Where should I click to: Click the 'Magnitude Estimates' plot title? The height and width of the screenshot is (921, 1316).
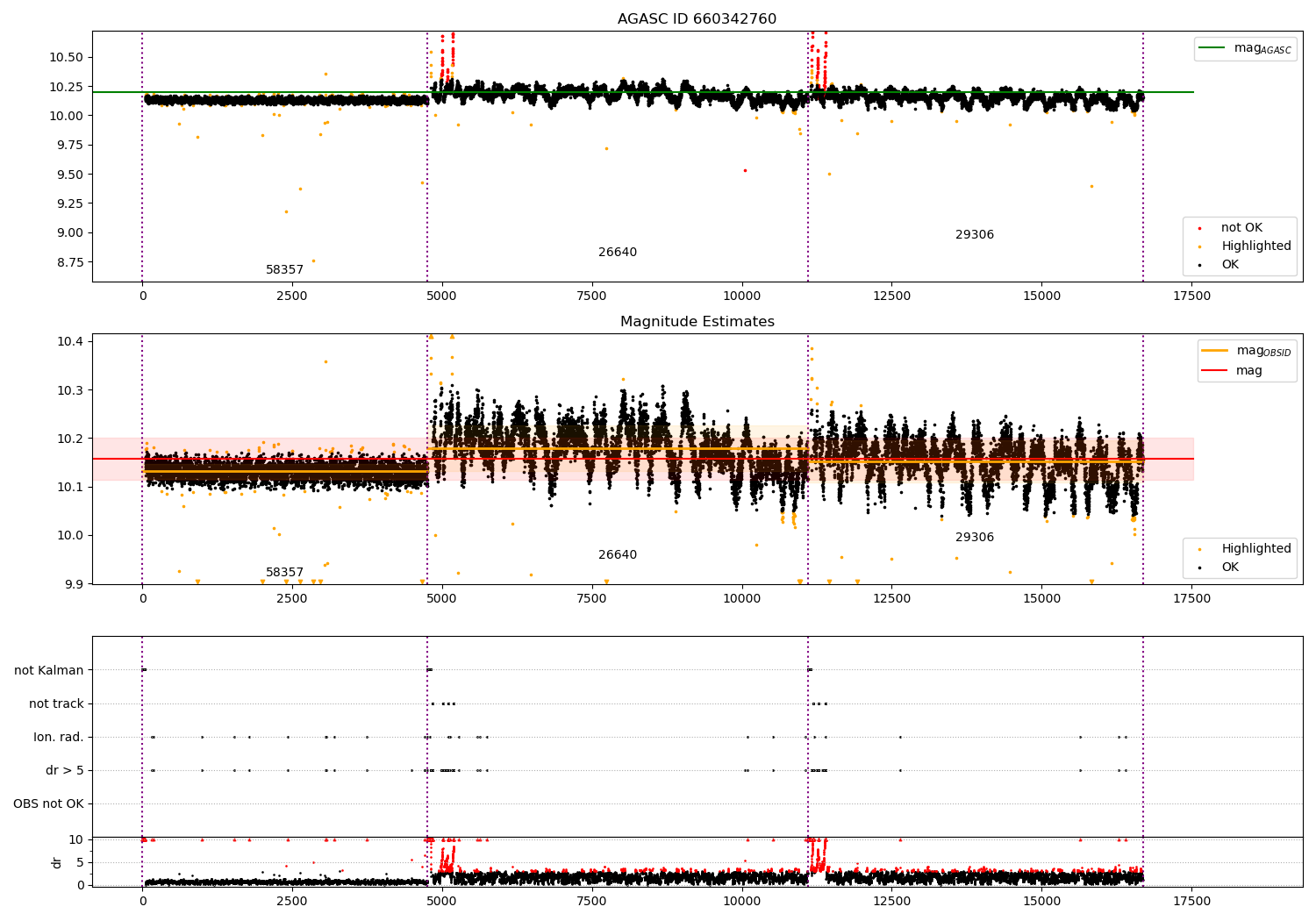pyautogui.click(x=697, y=322)
